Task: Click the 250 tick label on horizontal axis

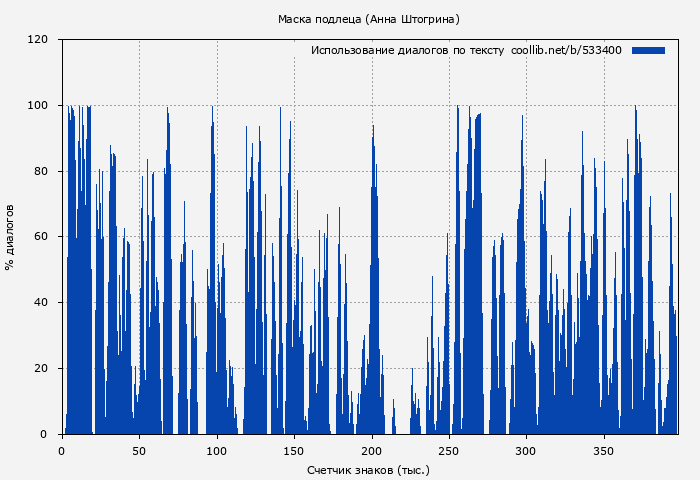Action: pos(449,450)
